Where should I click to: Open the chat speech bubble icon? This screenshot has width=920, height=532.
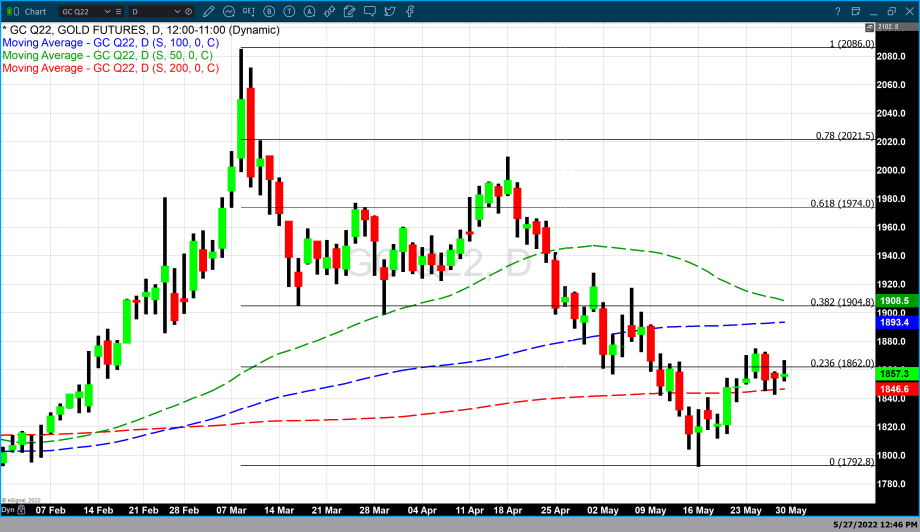[x=369, y=11]
